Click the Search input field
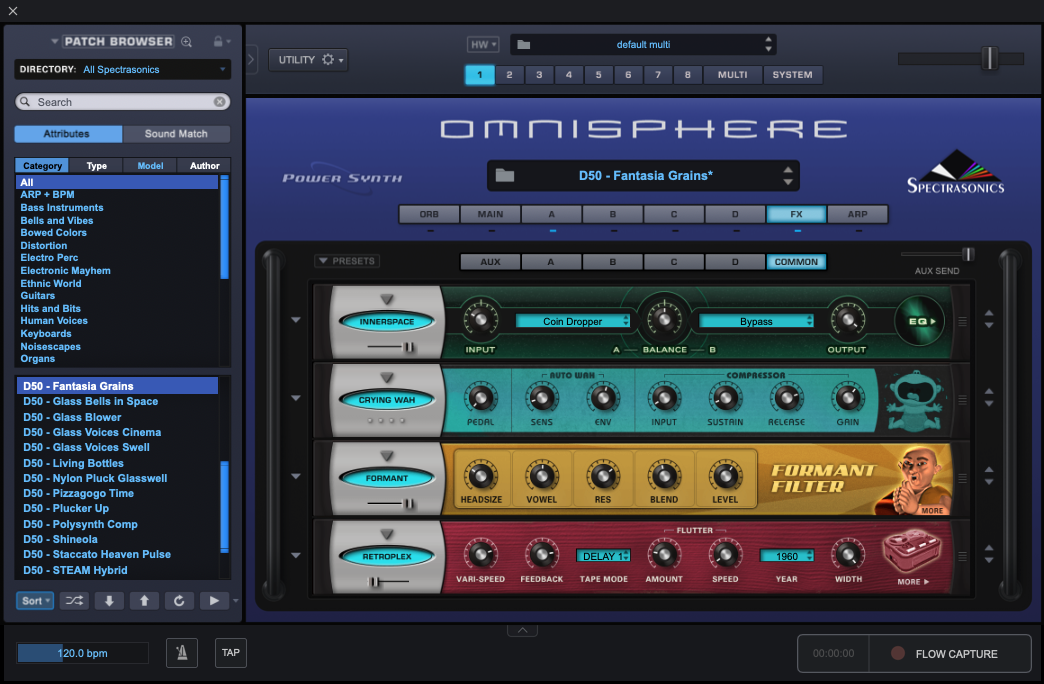The image size is (1044, 684). (123, 102)
